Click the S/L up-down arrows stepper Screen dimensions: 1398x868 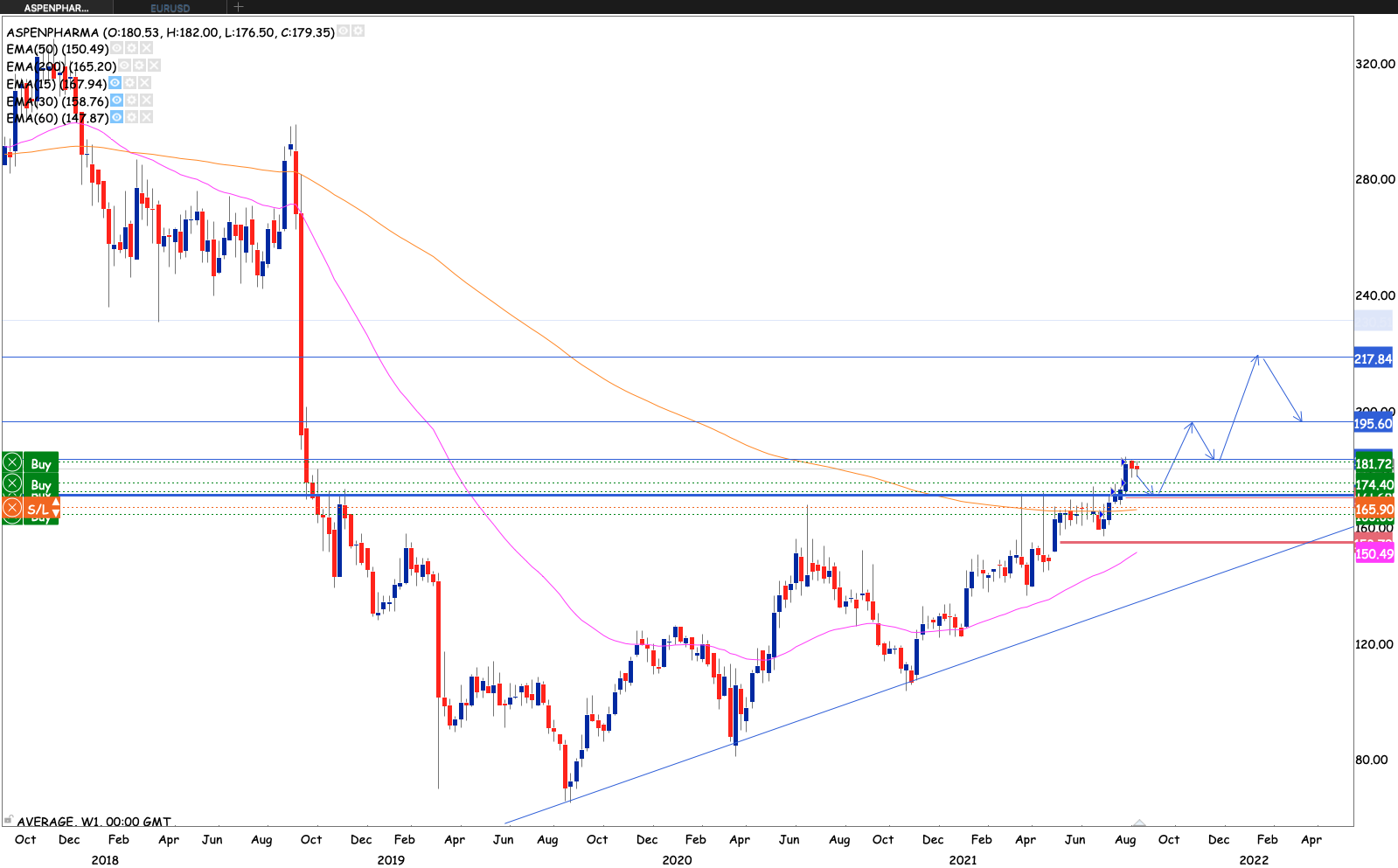56,509
